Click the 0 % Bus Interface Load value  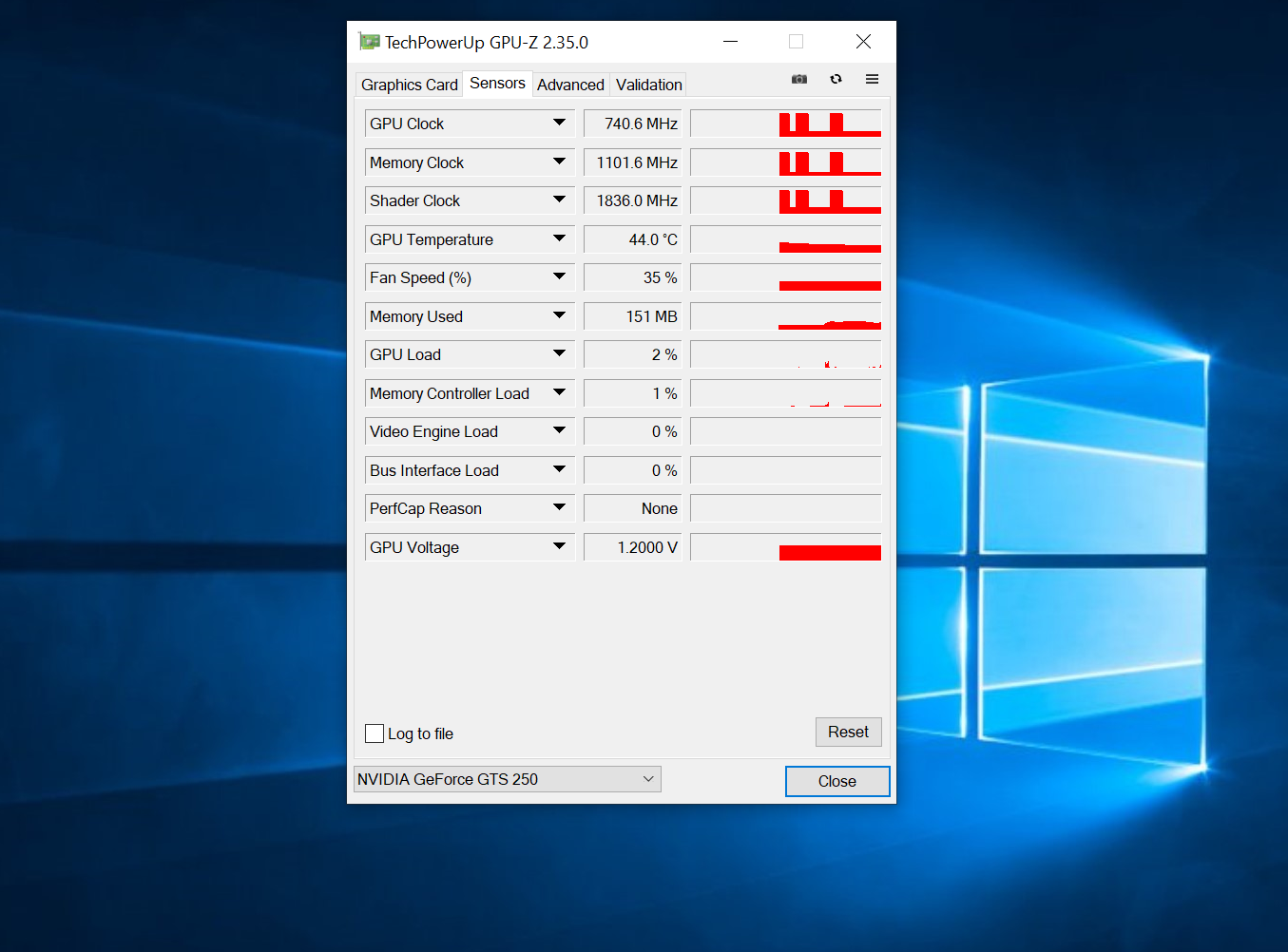coord(633,470)
